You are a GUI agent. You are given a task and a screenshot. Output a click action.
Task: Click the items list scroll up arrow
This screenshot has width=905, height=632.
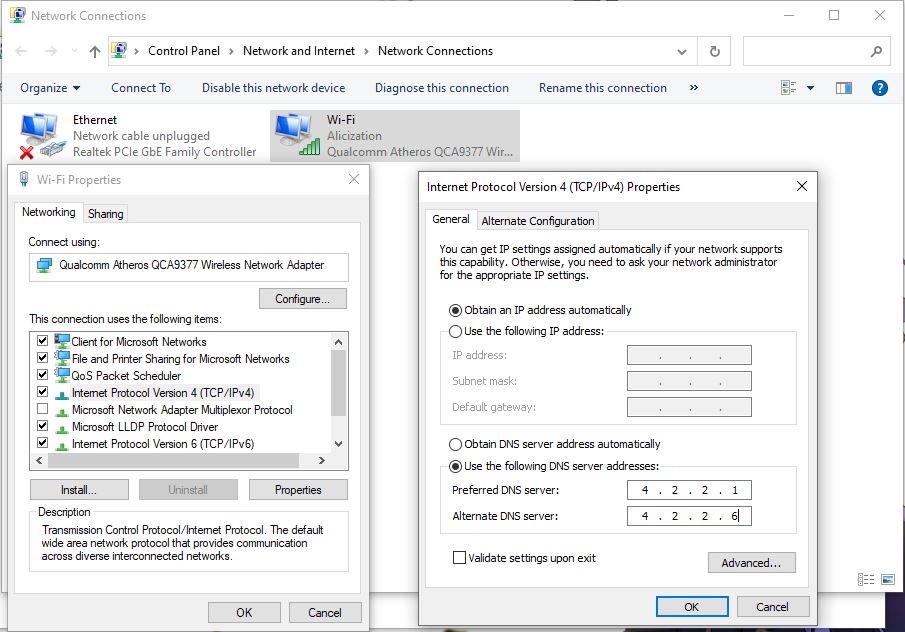point(339,342)
